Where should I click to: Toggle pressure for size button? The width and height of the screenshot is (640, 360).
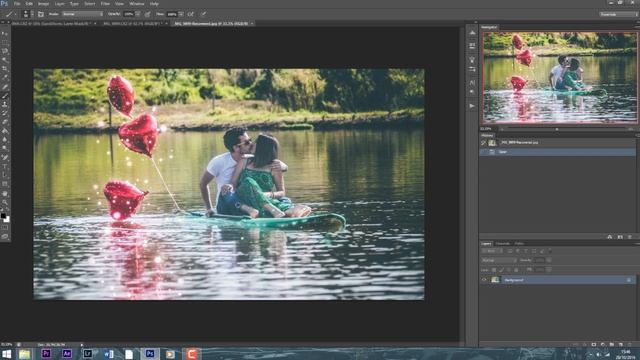coord(203,14)
